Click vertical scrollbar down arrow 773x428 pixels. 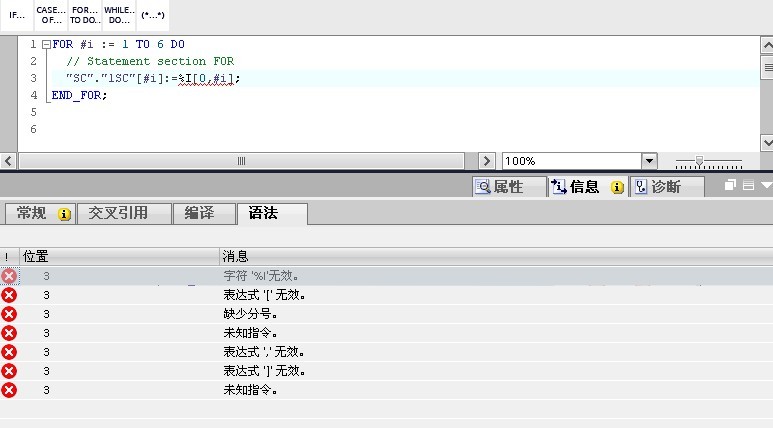767,143
